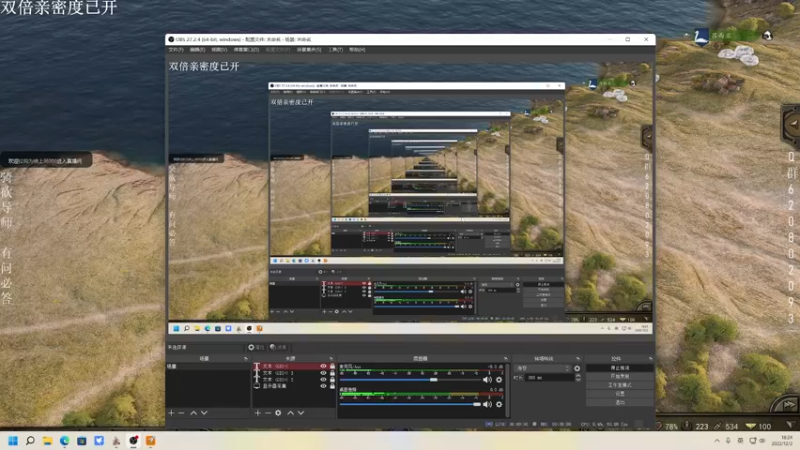The height and width of the screenshot is (450, 800).
Task: Mute the 桌面音频 speaker icon
Action: point(487,404)
